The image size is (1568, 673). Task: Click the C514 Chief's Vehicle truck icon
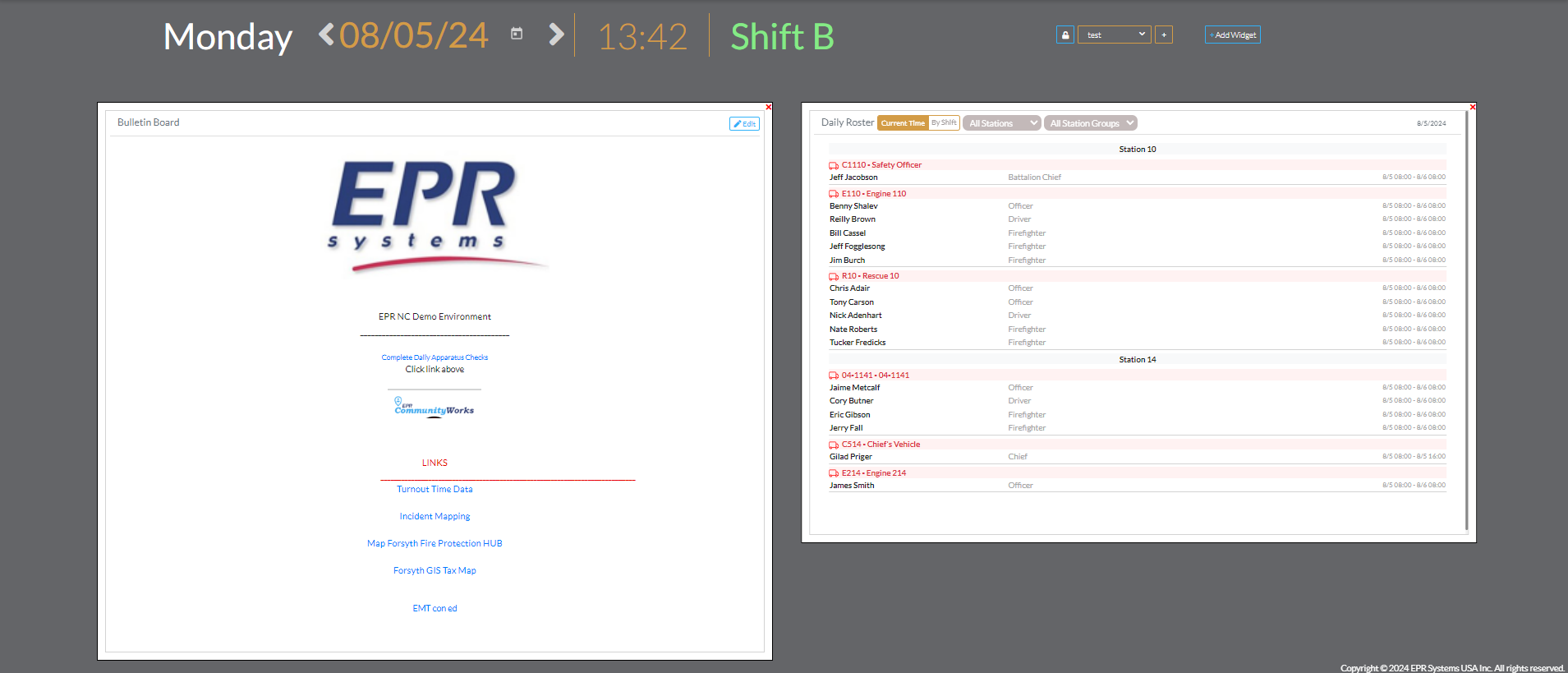pos(834,445)
